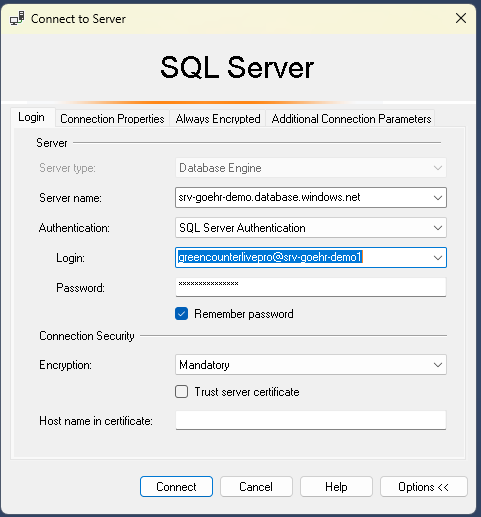Click the Remember password label text

[x=244, y=314]
